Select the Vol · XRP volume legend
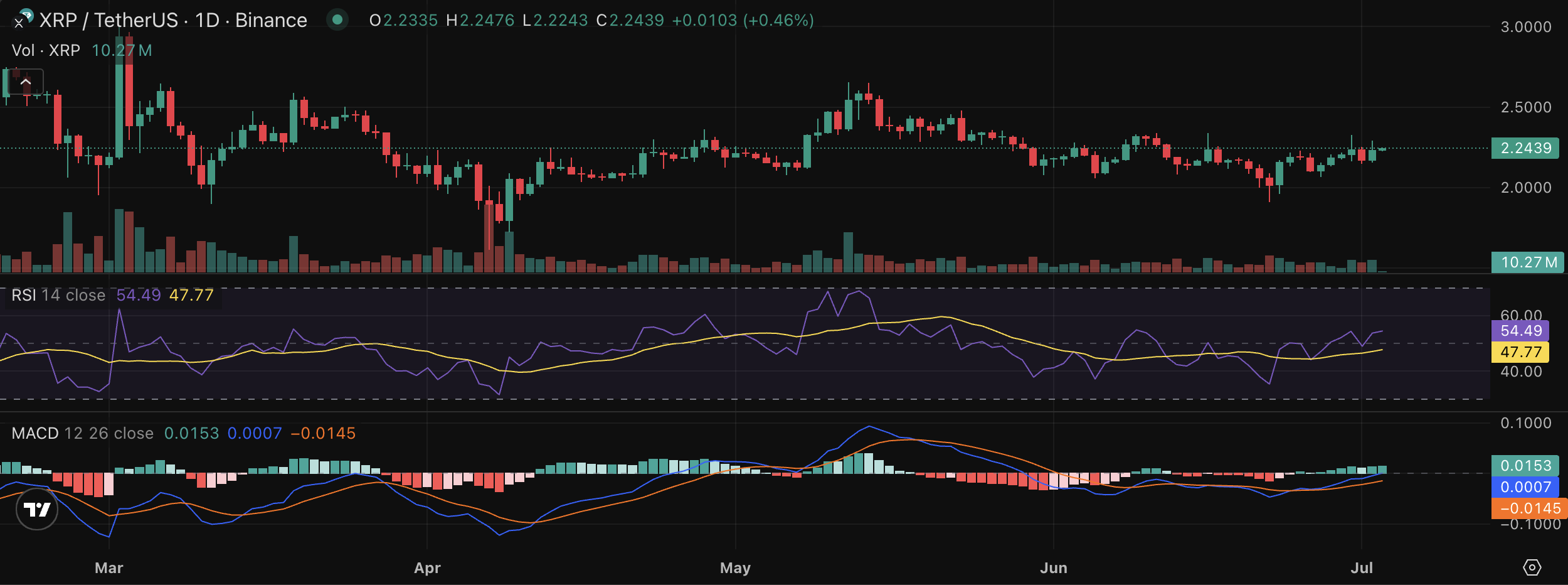 [46, 50]
